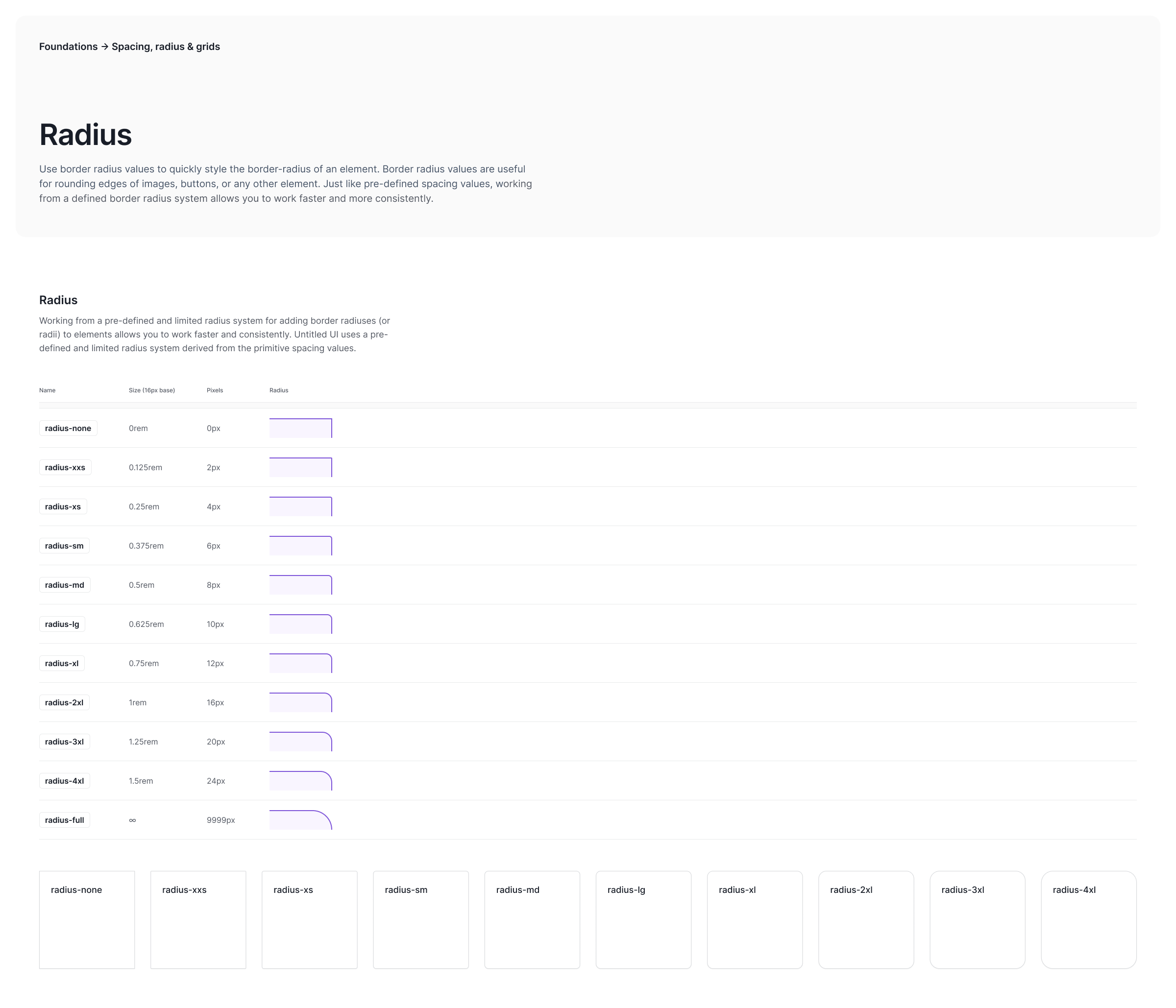Click the radius-lg purple corner preview
1176x1008 pixels.
point(300,624)
